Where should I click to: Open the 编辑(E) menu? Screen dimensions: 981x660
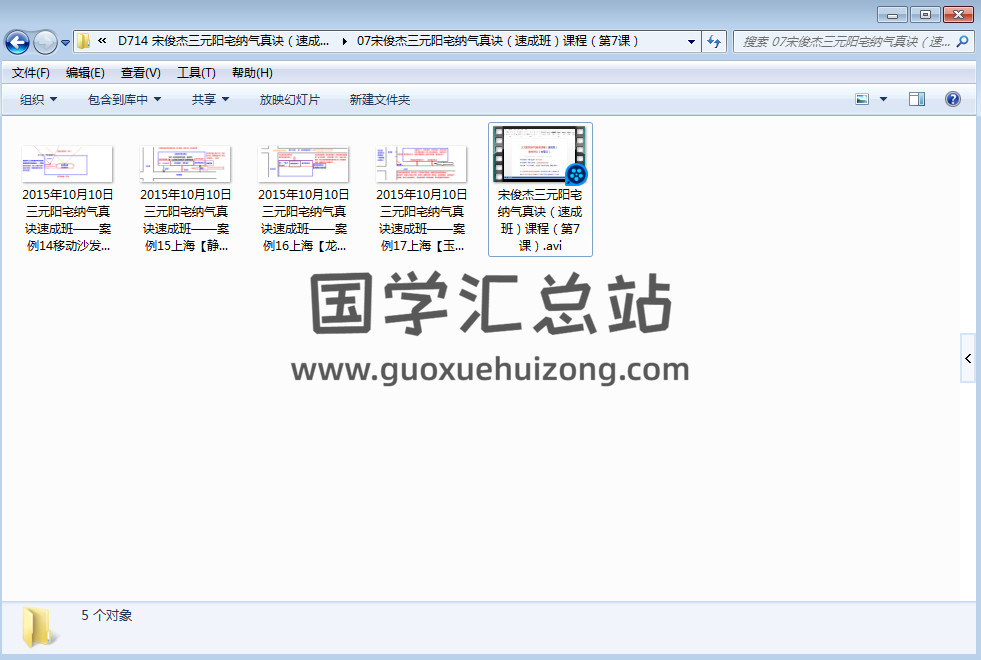[85, 73]
